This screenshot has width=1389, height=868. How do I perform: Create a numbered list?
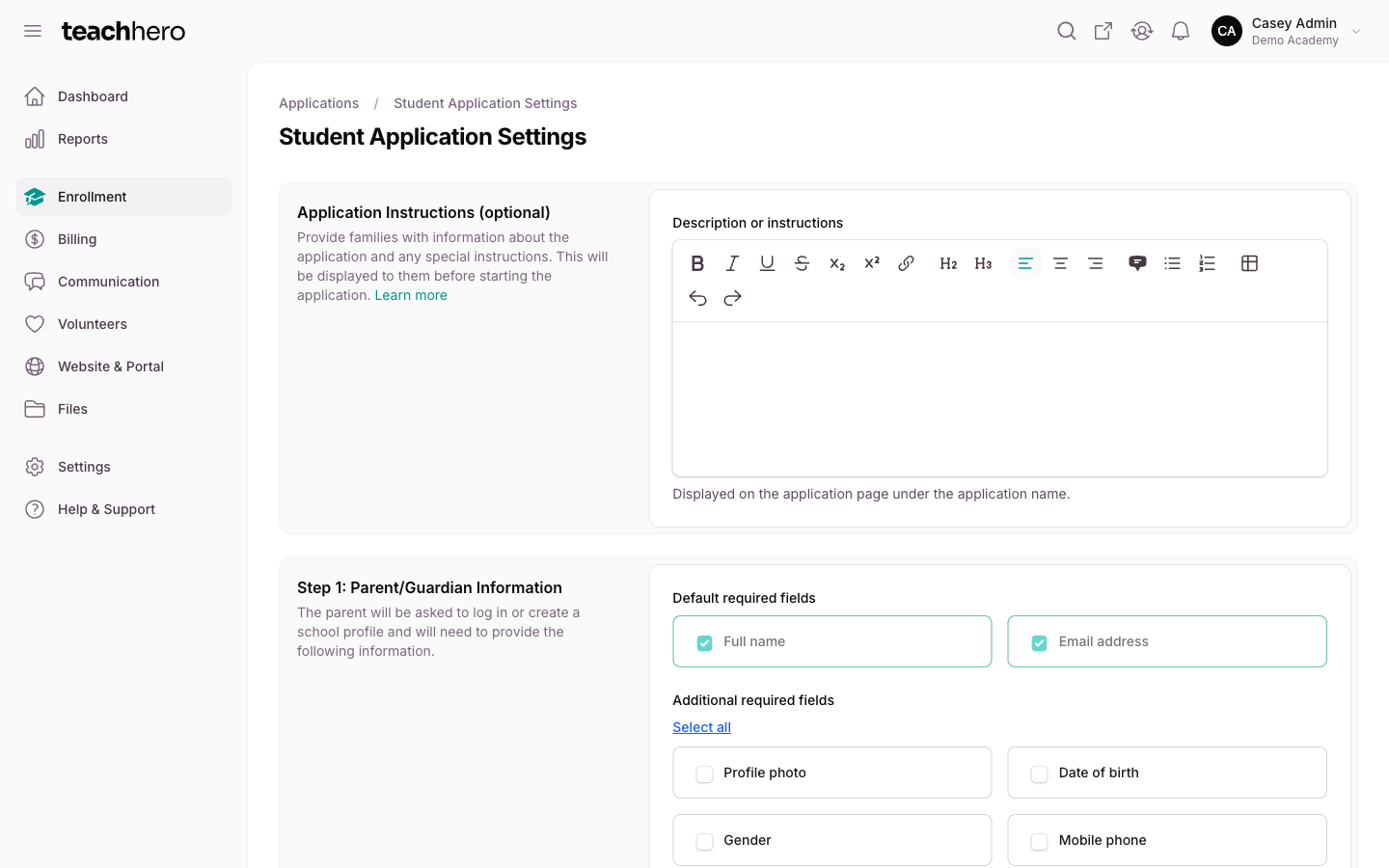point(1207,263)
